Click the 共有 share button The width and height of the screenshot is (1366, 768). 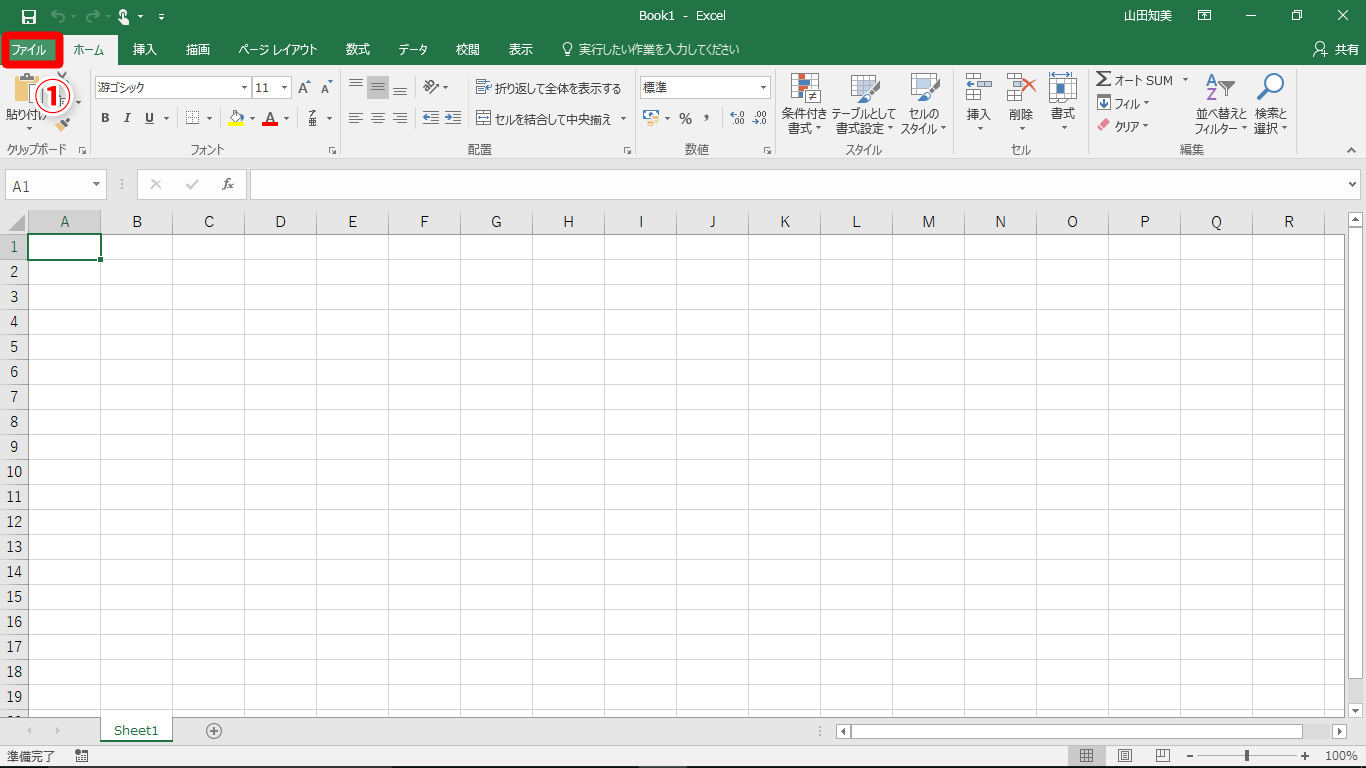tap(1336, 49)
